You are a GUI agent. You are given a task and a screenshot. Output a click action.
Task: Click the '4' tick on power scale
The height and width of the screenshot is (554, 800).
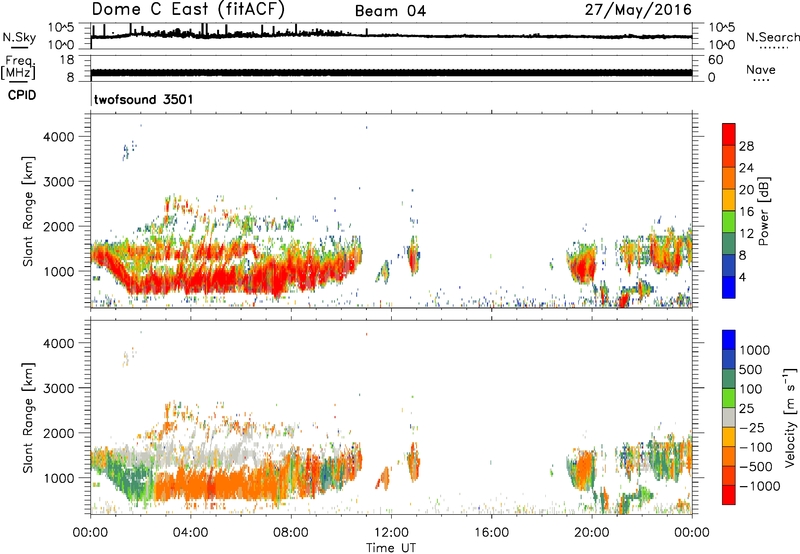[x=742, y=277]
